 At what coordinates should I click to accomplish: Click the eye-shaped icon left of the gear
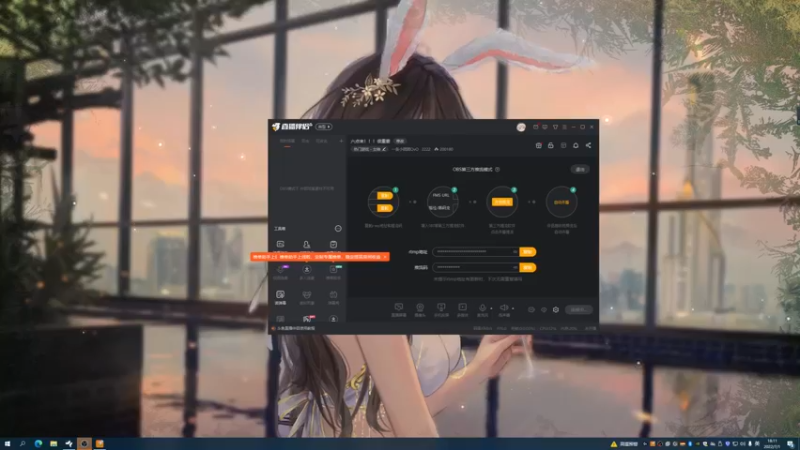pos(531,310)
